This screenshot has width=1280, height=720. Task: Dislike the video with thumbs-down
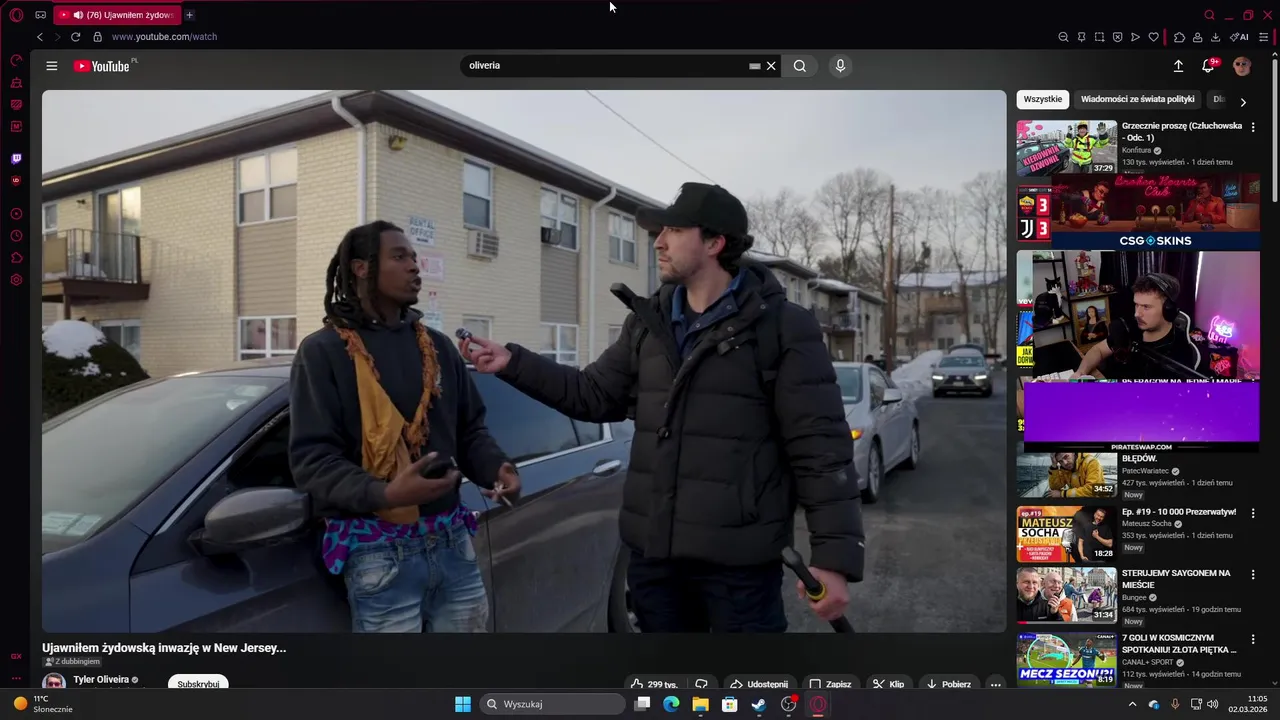point(701,684)
